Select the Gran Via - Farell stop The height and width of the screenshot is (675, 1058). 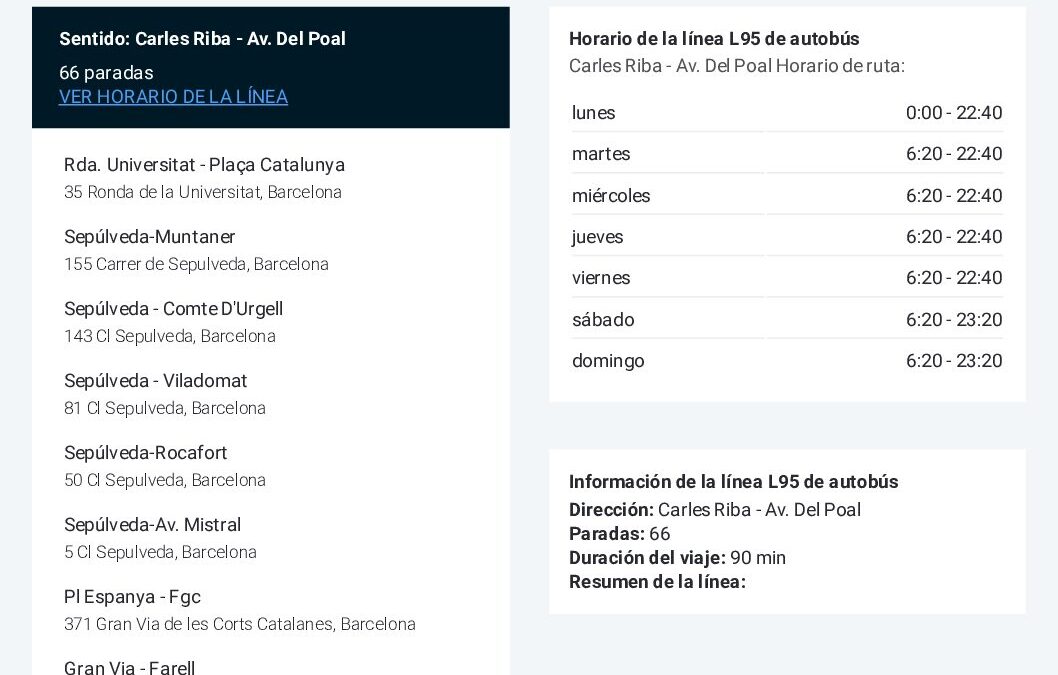(130, 667)
